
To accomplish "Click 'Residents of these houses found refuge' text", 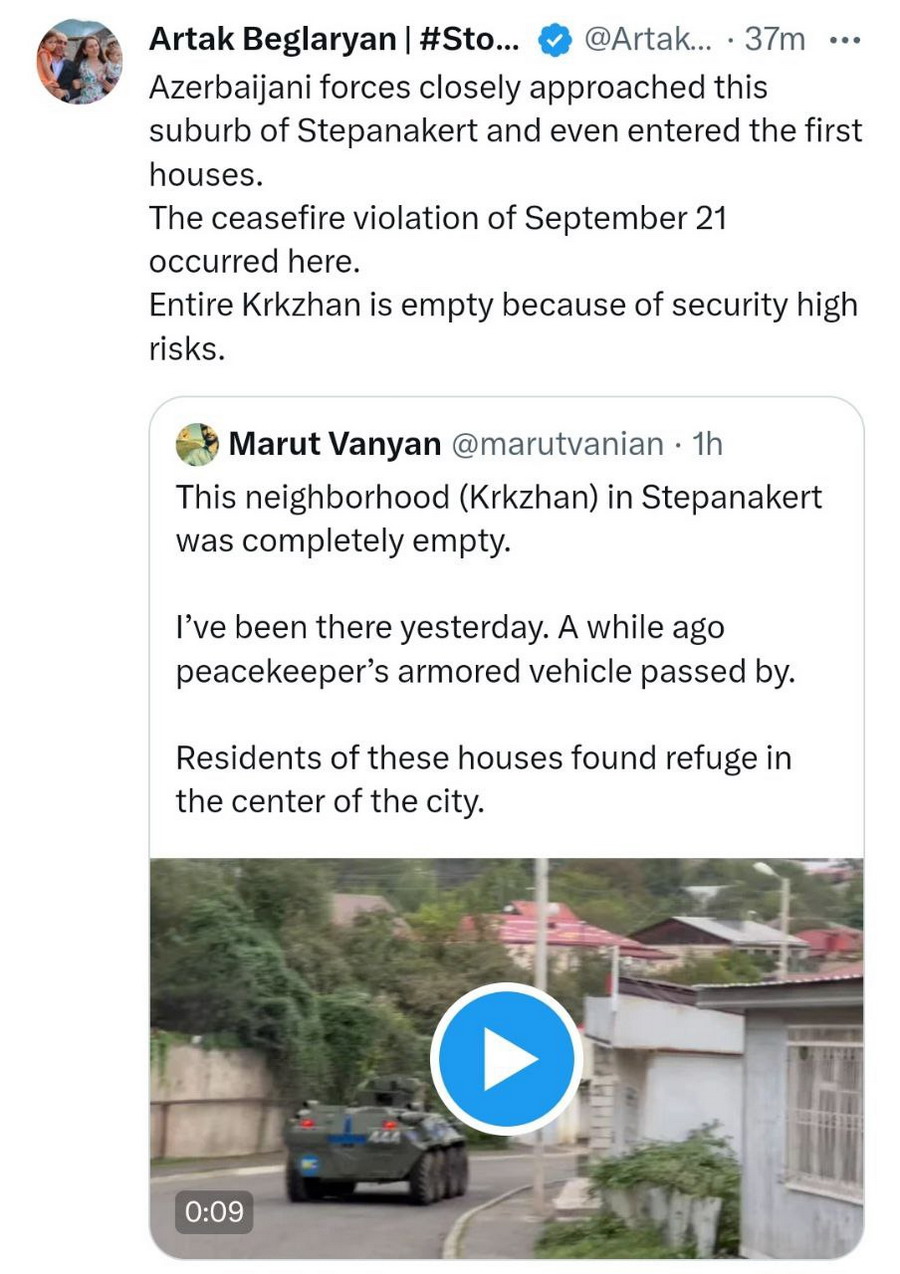I will (x=483, y=758).
